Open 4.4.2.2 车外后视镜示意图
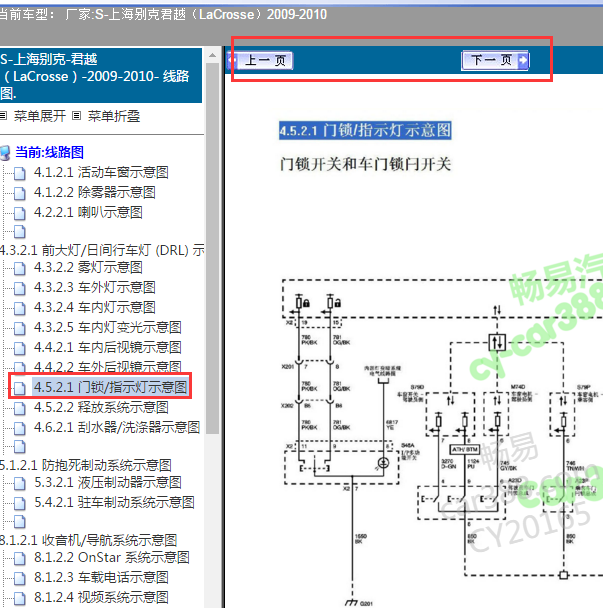Screen dimensions: 603x608 tap(108, 366)
